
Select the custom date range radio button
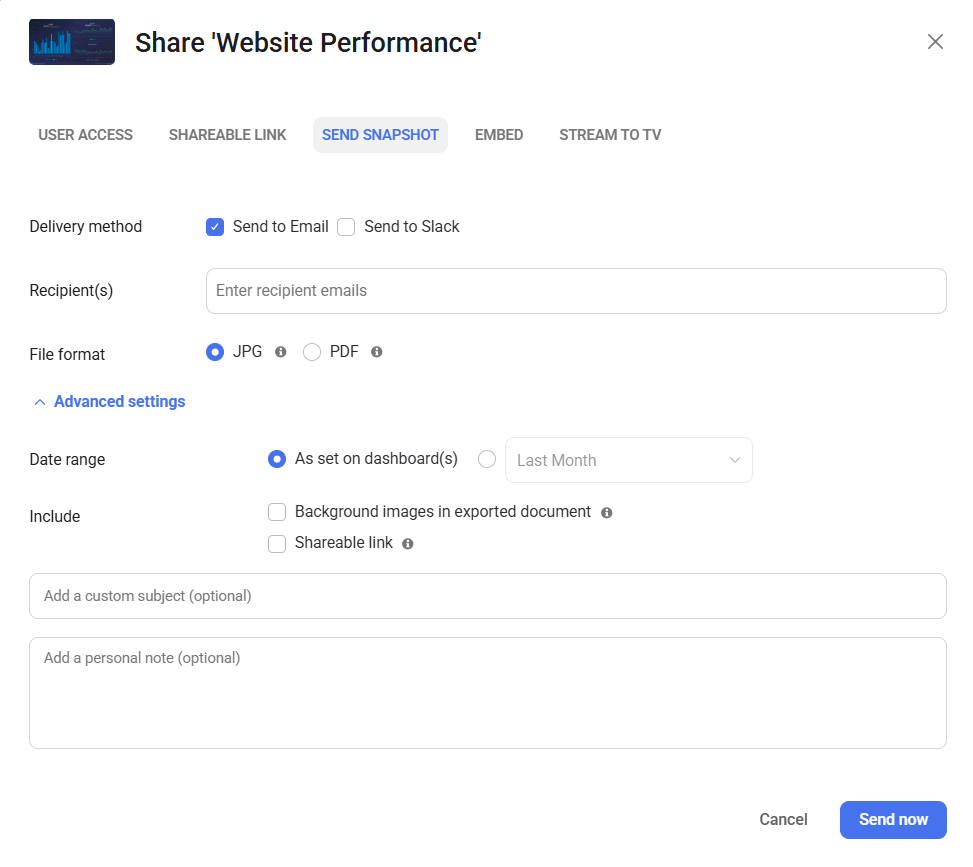[487, 459]
